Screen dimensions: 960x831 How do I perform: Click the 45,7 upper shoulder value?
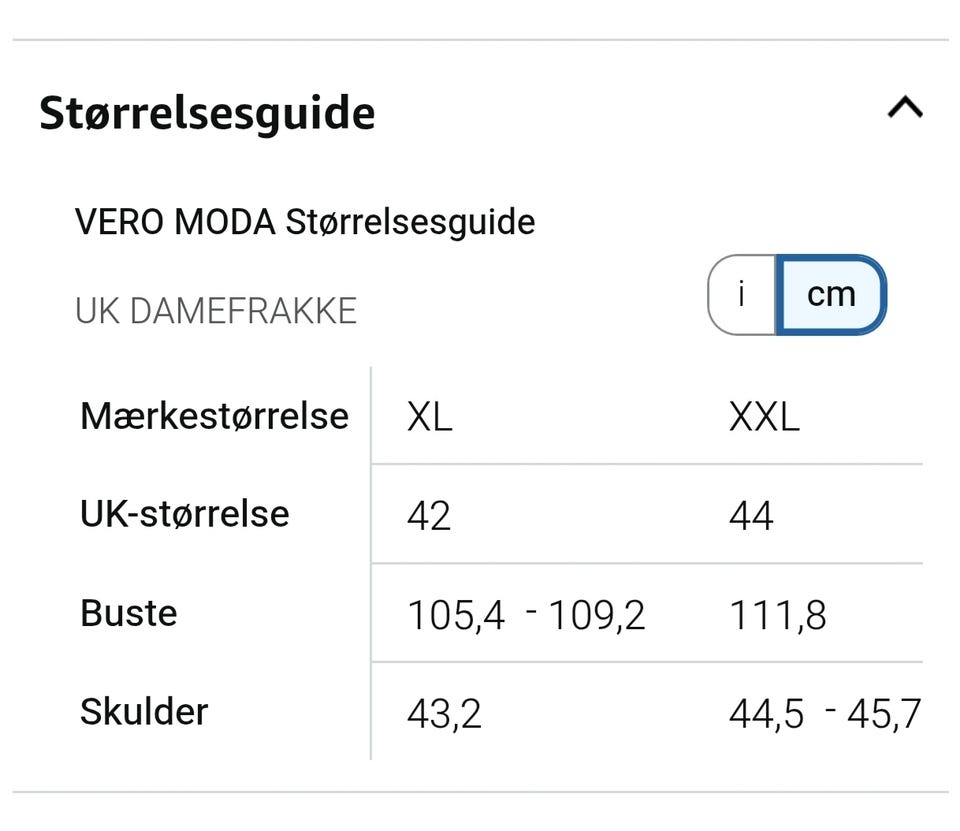coord(884,714)
